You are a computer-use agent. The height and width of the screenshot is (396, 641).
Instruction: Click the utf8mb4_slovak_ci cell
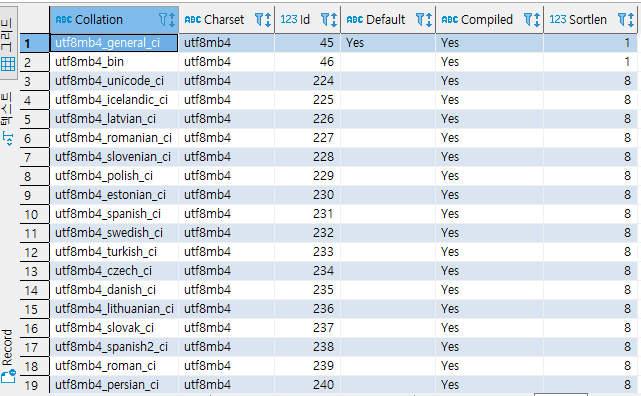point(114,328)
